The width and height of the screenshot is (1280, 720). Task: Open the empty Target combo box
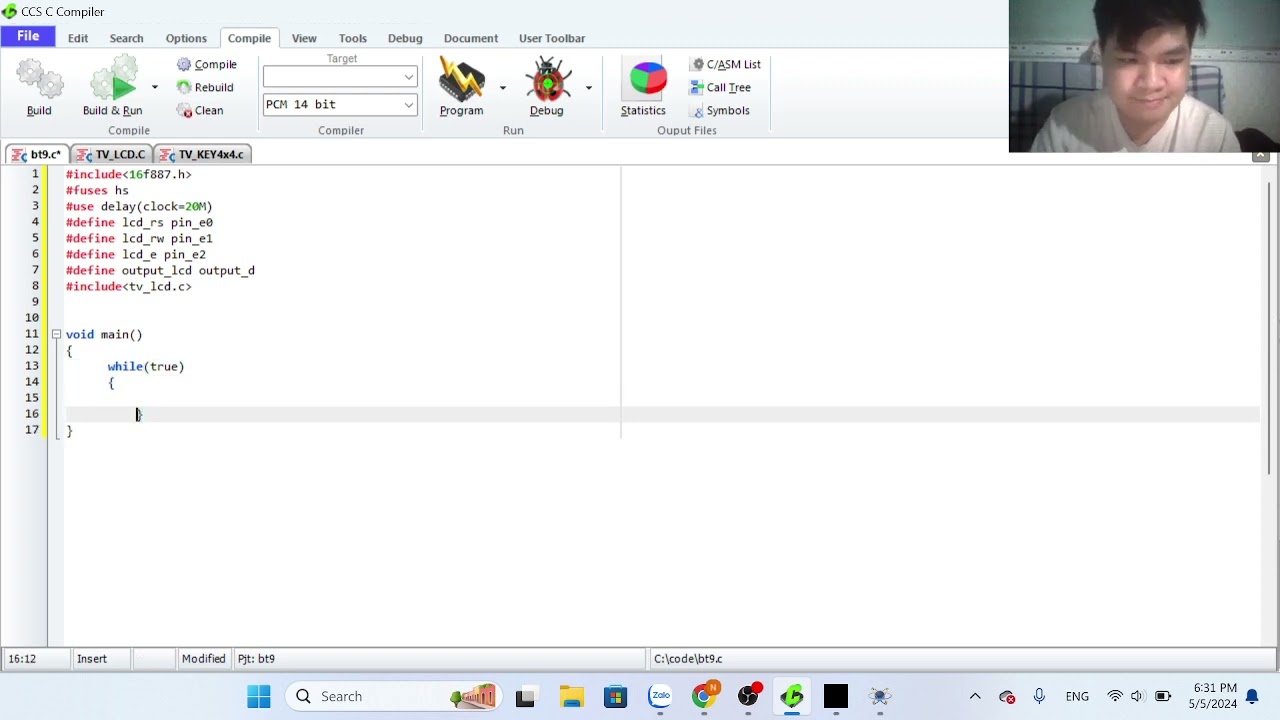point(339,77)
